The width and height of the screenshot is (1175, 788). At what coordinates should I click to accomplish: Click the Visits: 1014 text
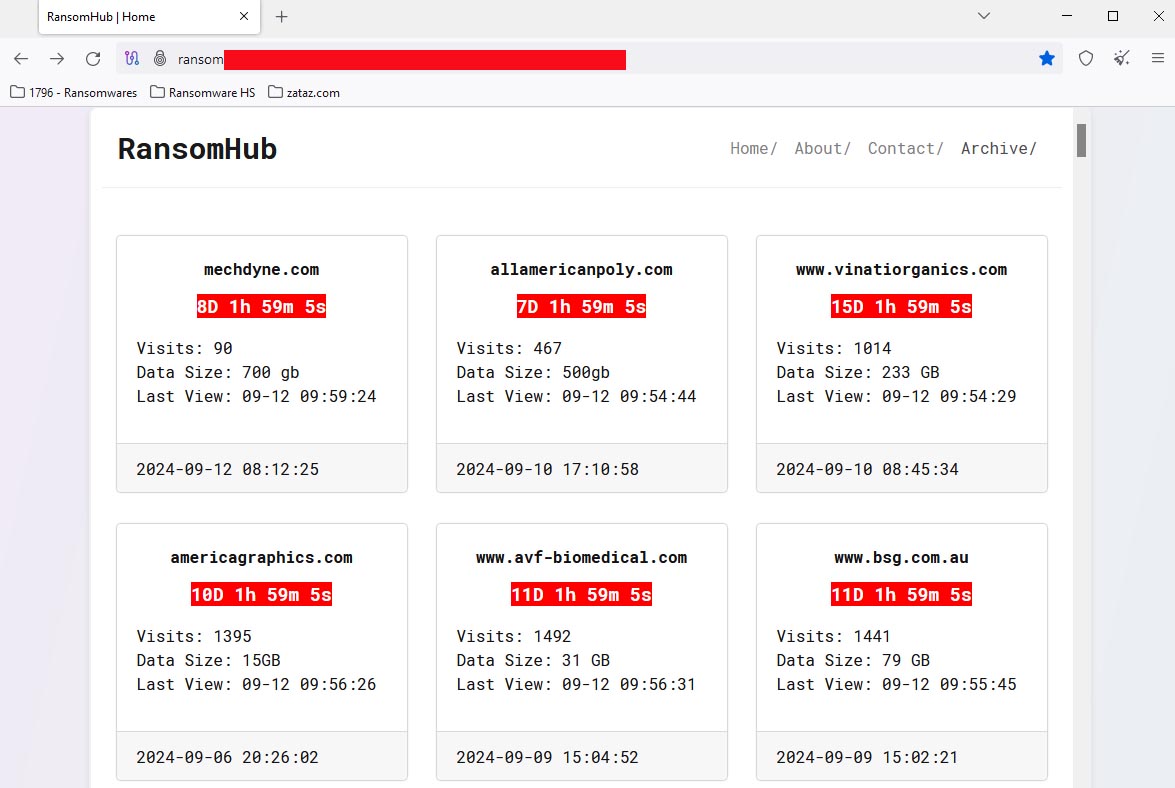tap(834, 348)
